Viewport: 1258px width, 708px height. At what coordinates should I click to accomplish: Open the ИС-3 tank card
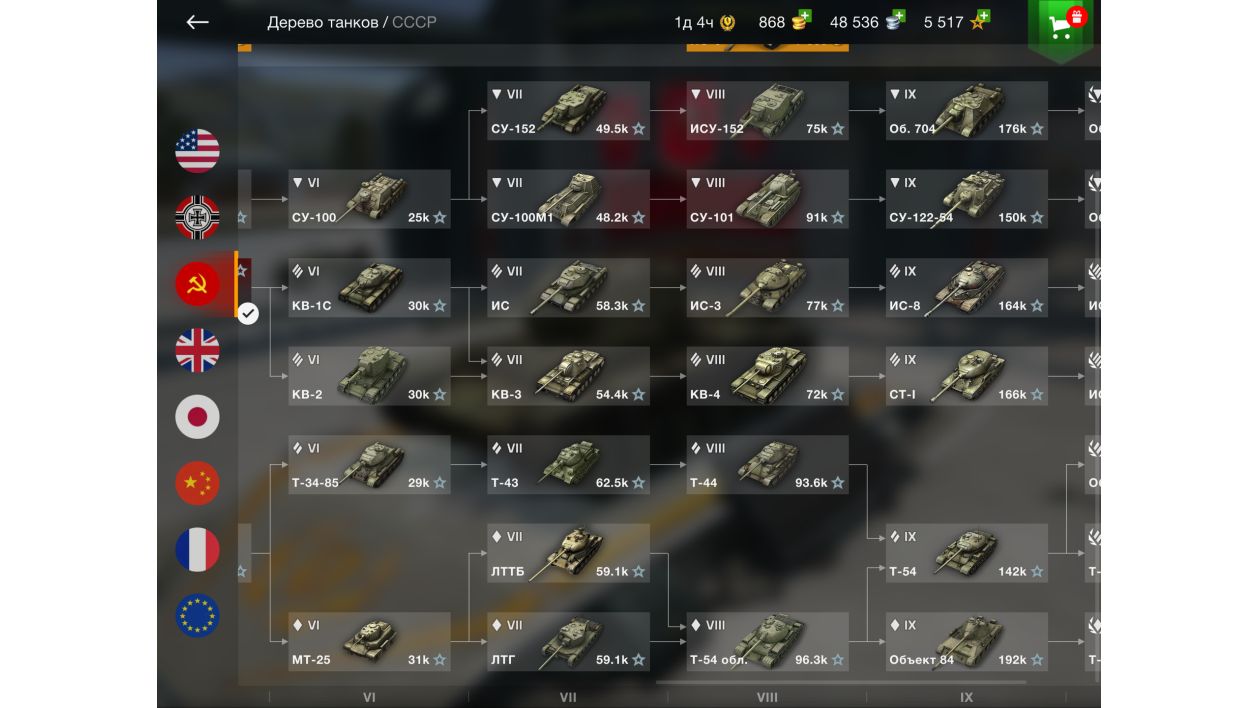pyautogui.click(x=767, y=288)
